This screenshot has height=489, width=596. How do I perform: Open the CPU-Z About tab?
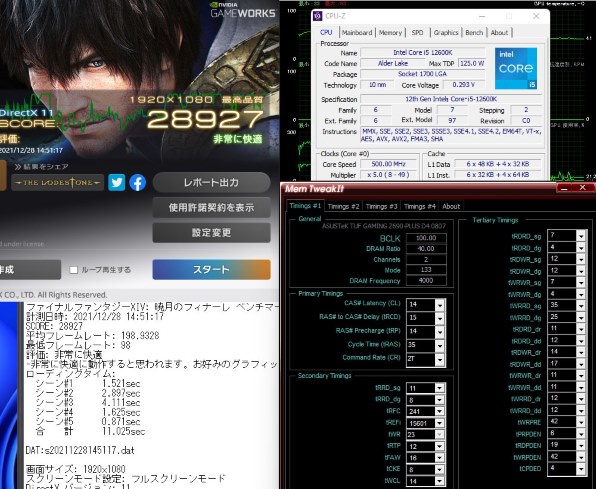click(x=499, y=33)
